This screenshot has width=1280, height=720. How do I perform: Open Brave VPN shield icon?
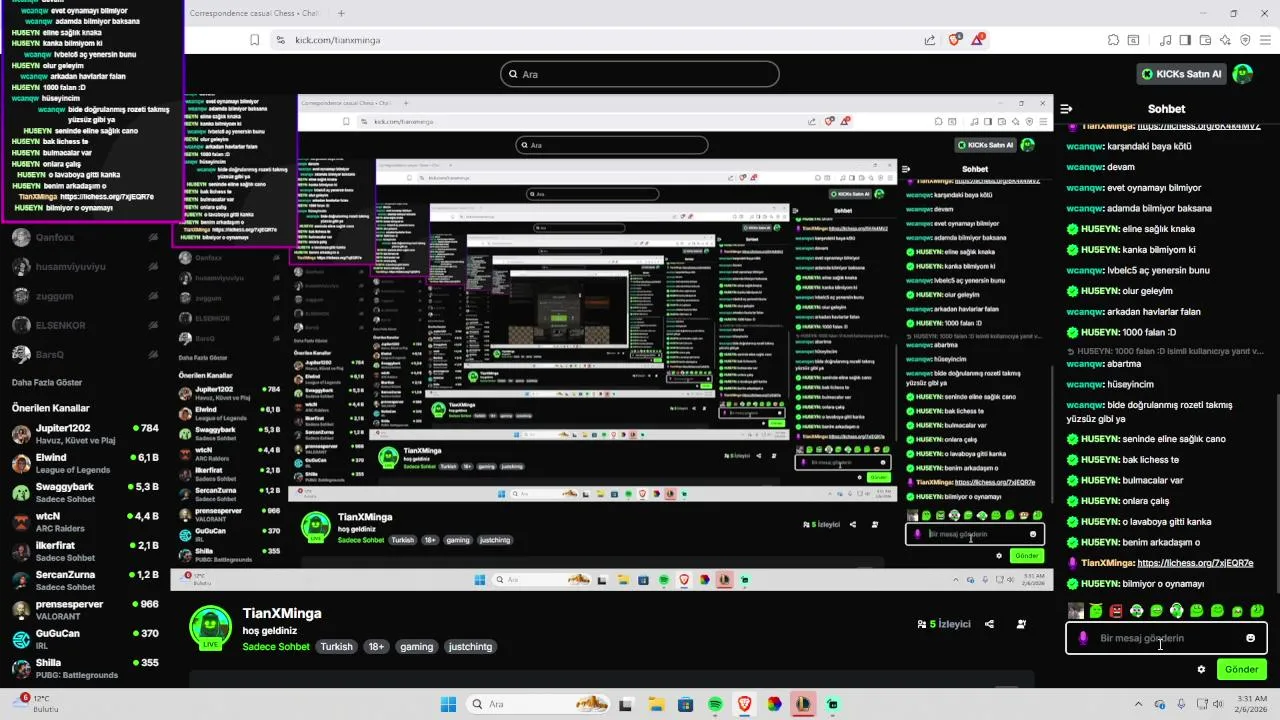pyautogui.click(x=1245, y=40)
